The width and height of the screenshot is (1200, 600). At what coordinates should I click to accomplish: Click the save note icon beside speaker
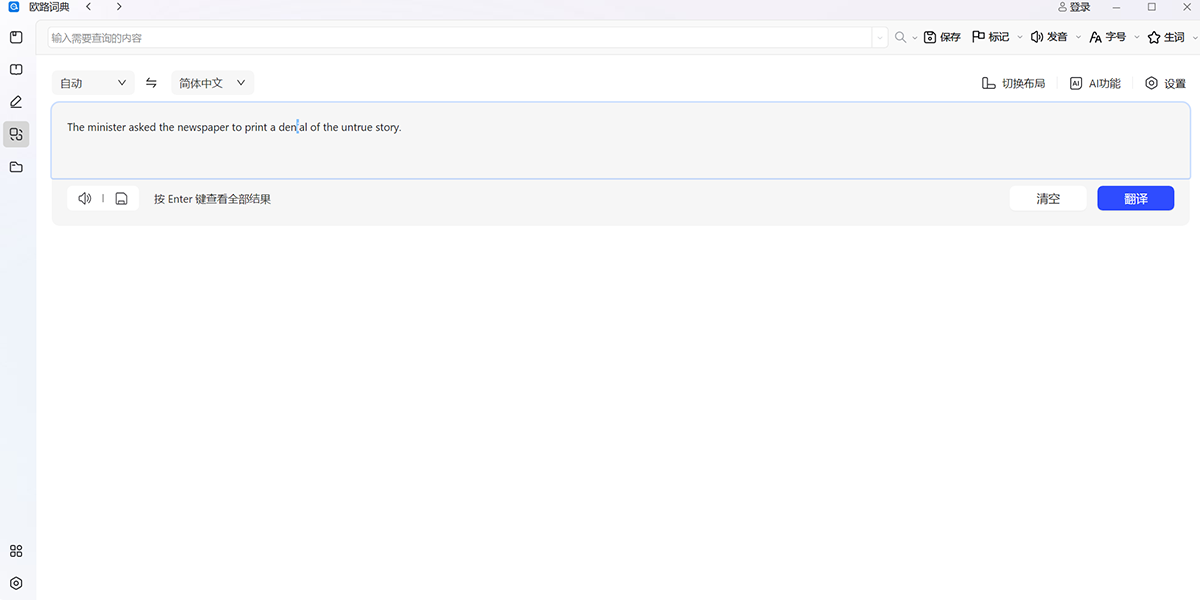121,199
